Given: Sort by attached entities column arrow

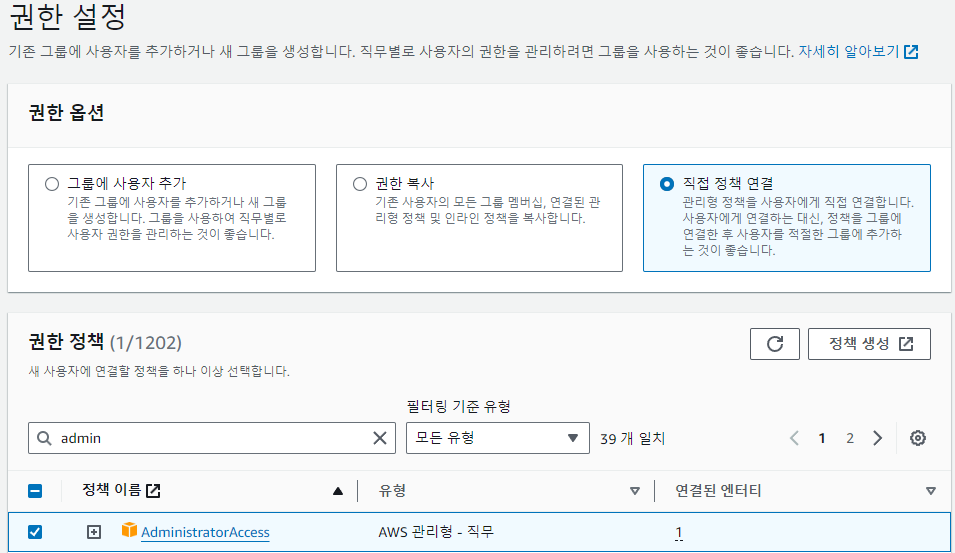Looking at the screenshot, I should 931,491.
